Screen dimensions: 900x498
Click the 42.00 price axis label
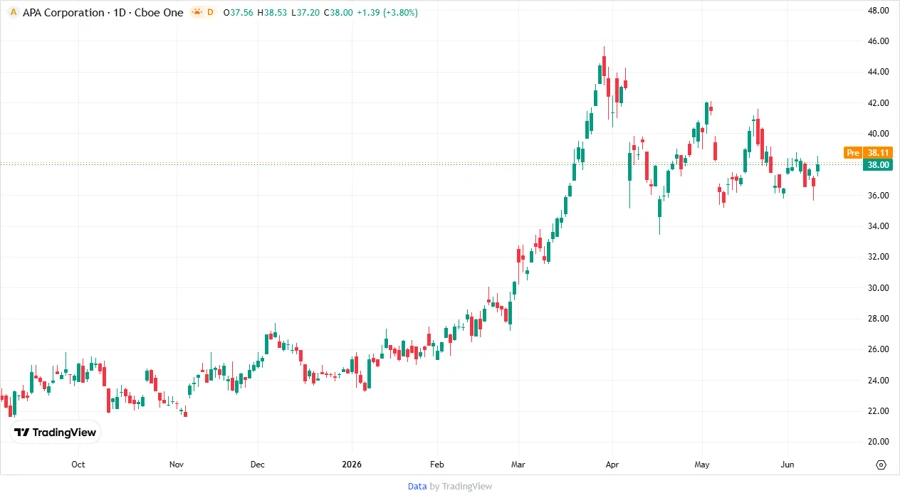878,103
